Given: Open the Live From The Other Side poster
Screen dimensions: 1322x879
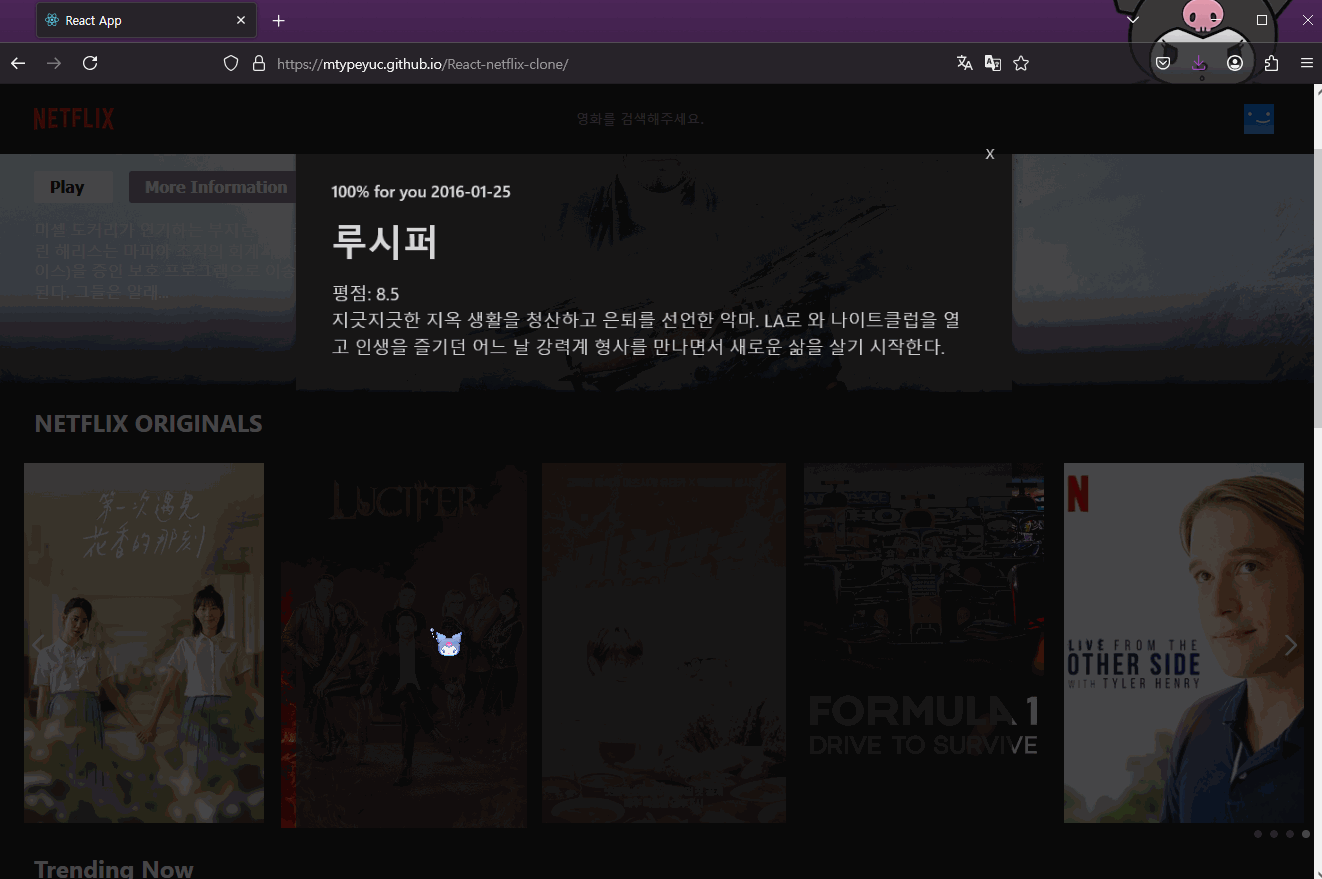Looking at the screenshot, I should tap(1184, 643).
